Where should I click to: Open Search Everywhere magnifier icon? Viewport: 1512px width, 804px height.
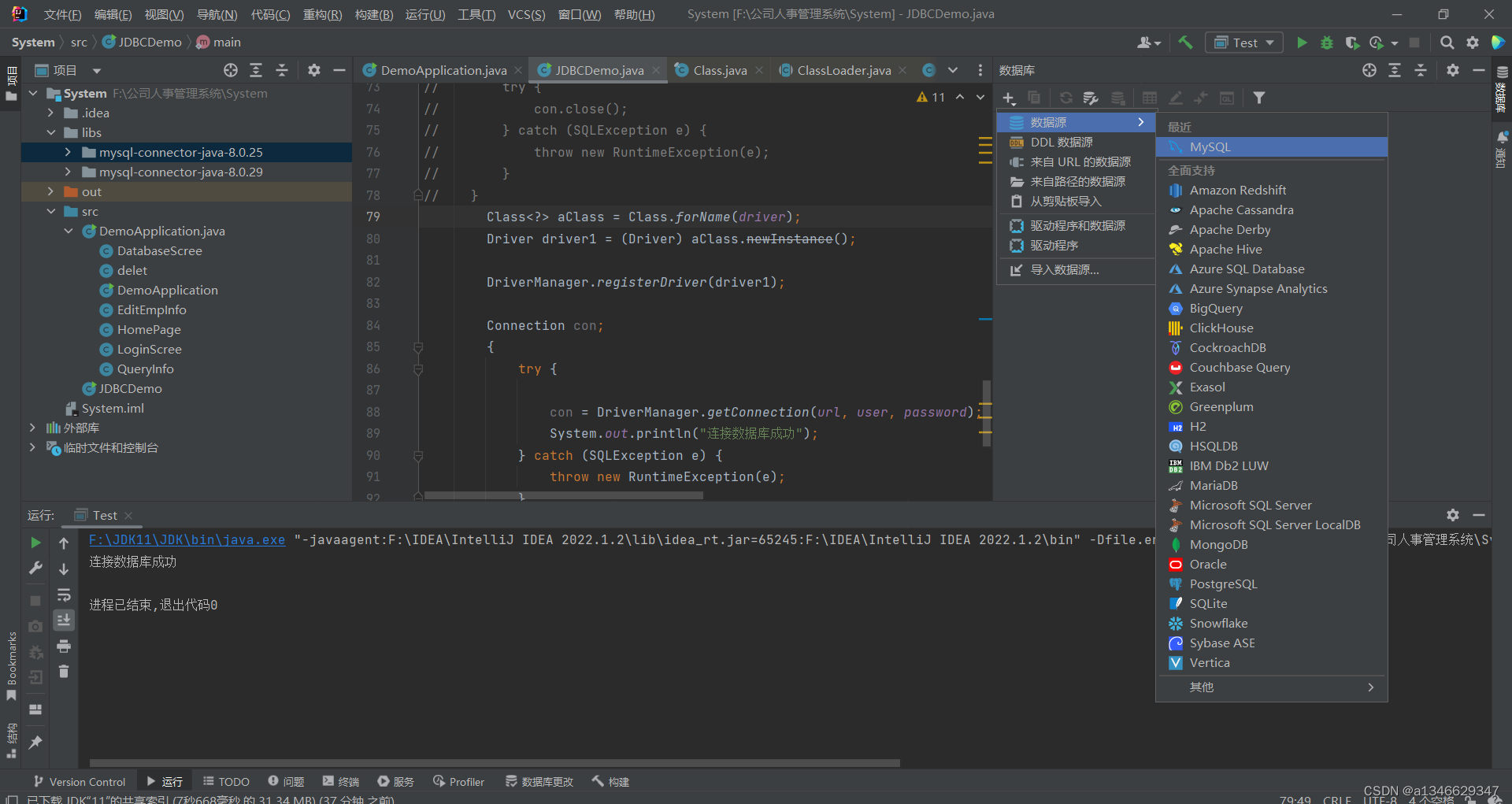[1447, 43]
